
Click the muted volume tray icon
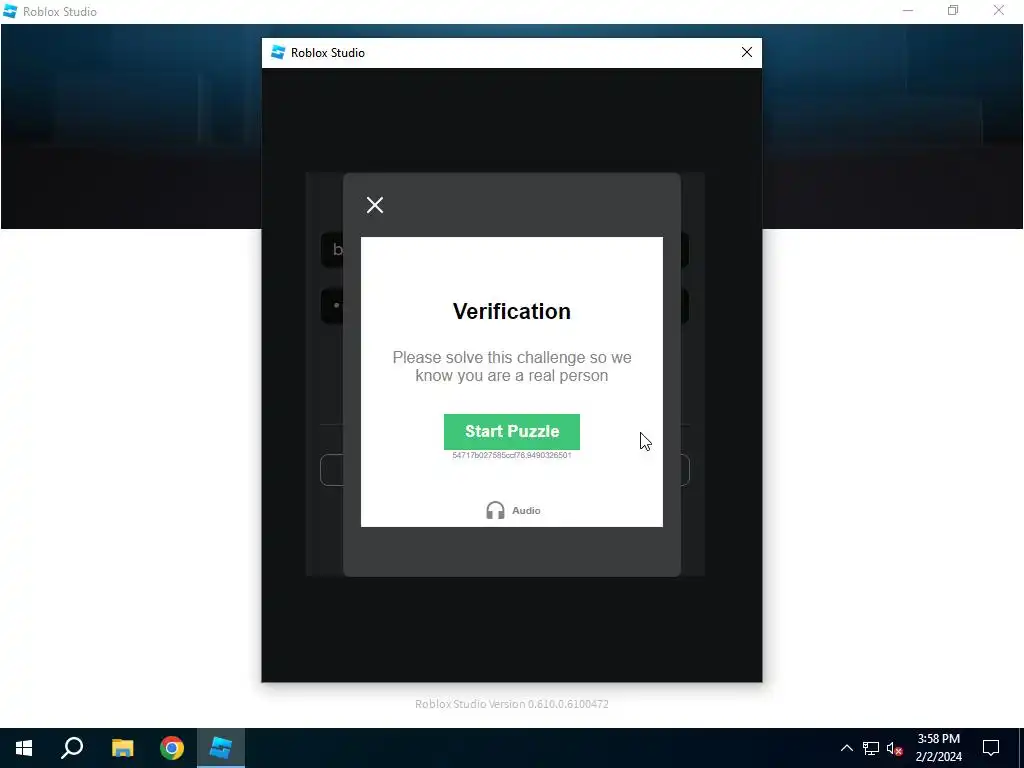pyautogui.click(x=895, y=748)
